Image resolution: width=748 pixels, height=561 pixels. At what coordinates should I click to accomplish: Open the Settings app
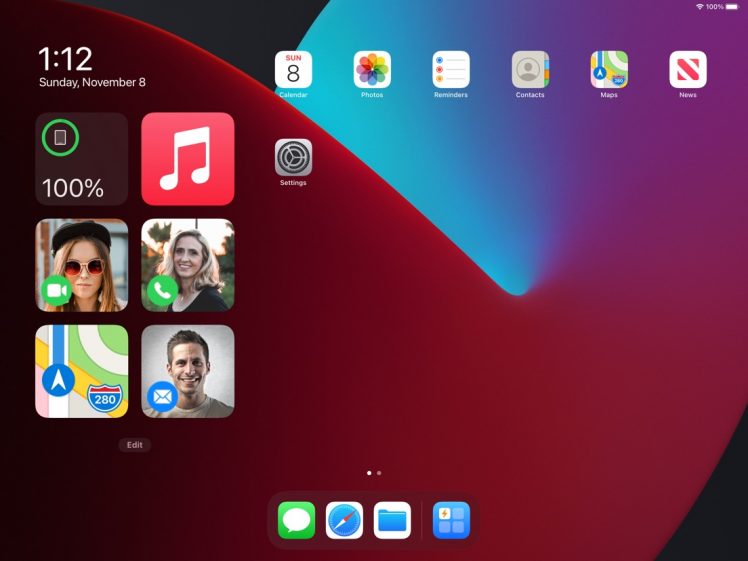tap(293, 157)
